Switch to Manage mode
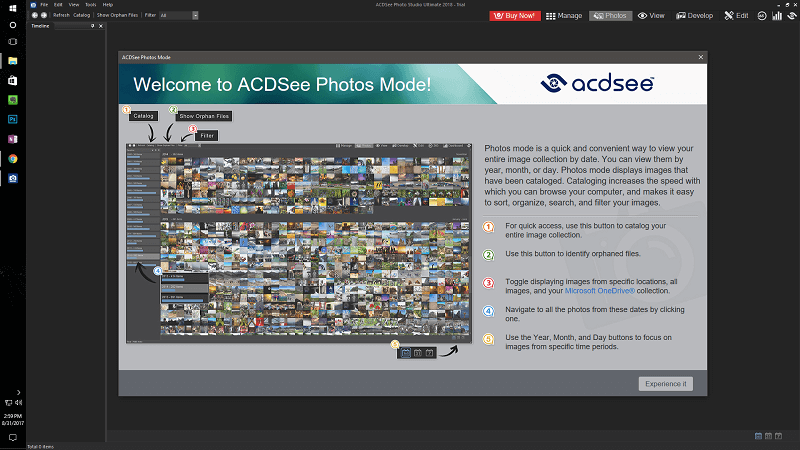800x450 pixels. (564, 16)
